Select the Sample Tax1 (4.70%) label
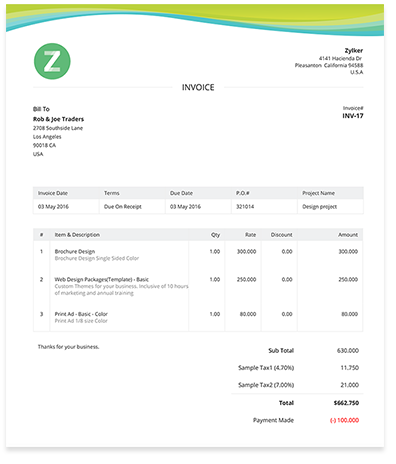This screenshot has height=464, width=396. pyautogui.click(x=266, y=368)
